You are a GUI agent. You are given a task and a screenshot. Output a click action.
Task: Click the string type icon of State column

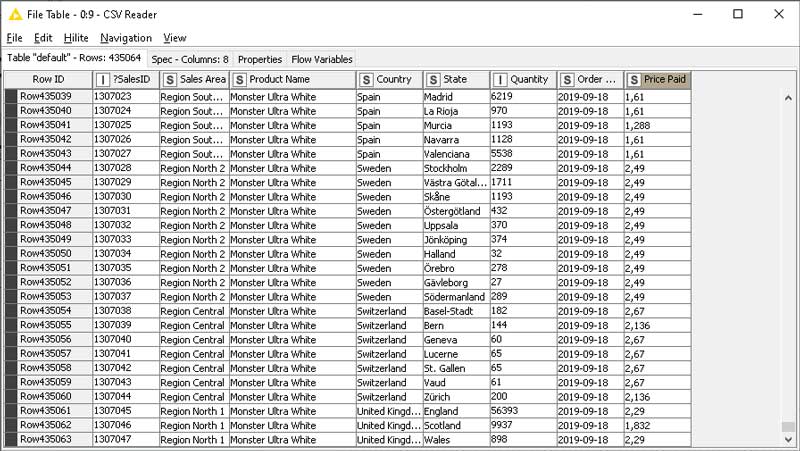pos(433,80)
